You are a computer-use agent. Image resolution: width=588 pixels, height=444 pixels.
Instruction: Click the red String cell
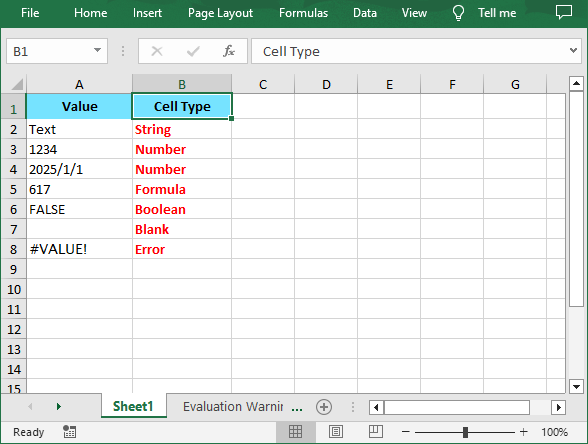[x=182, y=129]
